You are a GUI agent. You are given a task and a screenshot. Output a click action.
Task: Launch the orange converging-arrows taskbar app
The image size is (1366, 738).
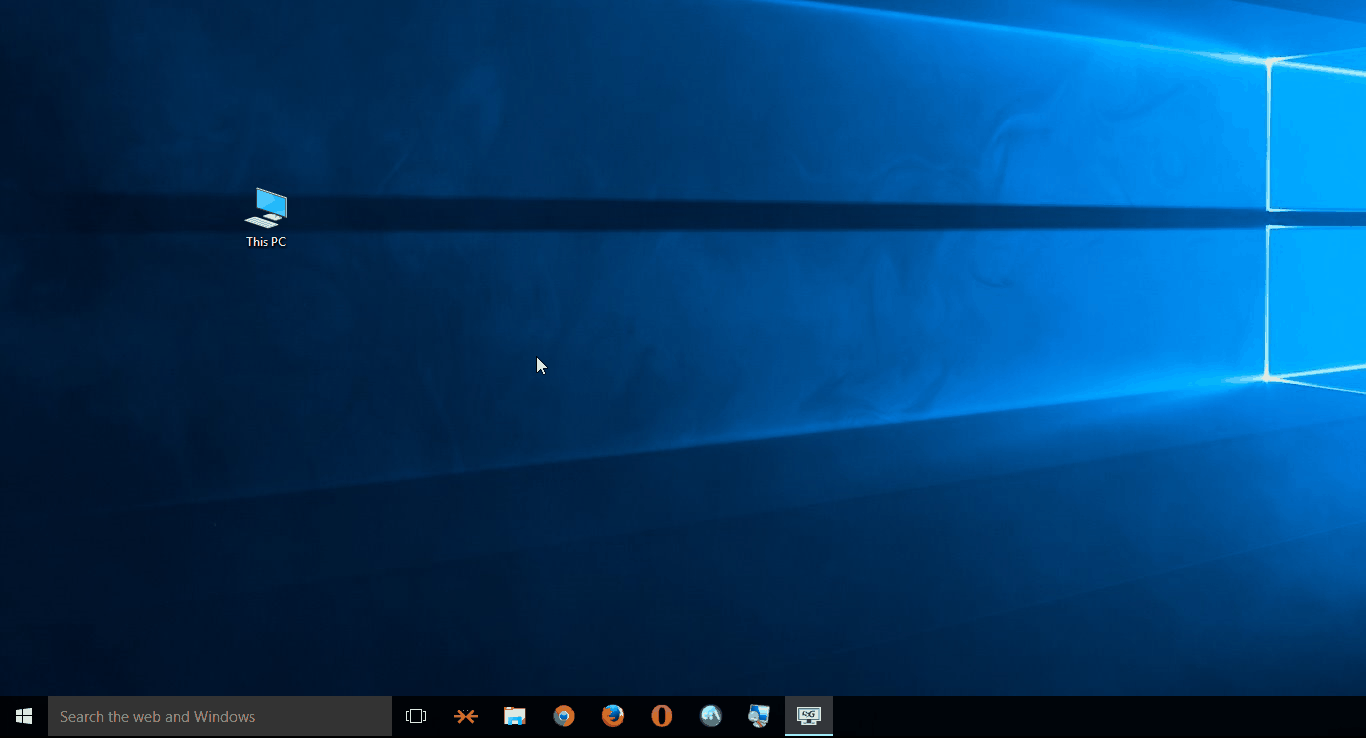[466, 716]
